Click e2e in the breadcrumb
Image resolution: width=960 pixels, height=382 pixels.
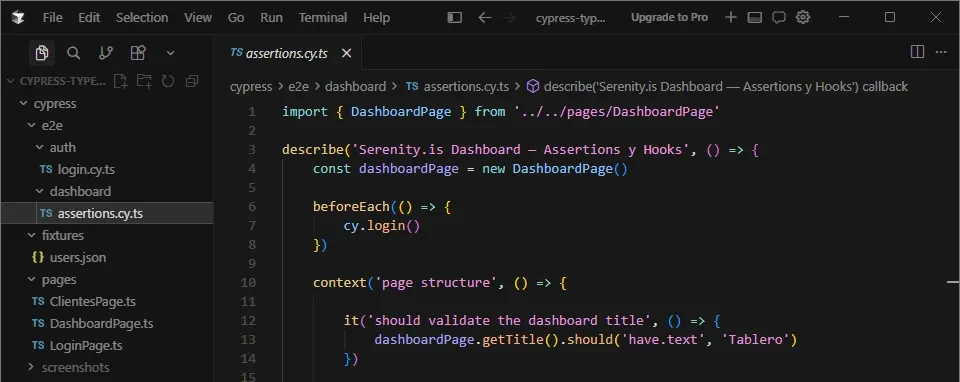tap(298, 87)
